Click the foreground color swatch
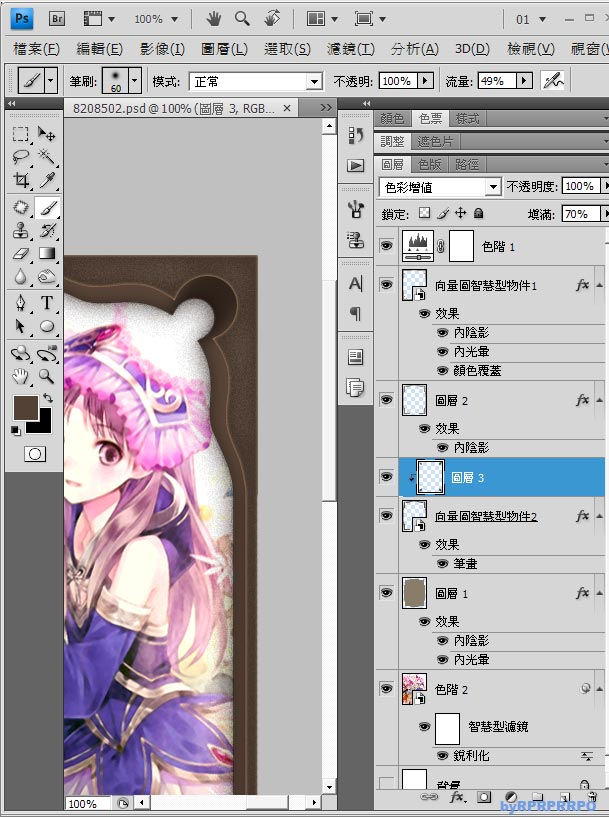609x817 pixels. (26, 407)
